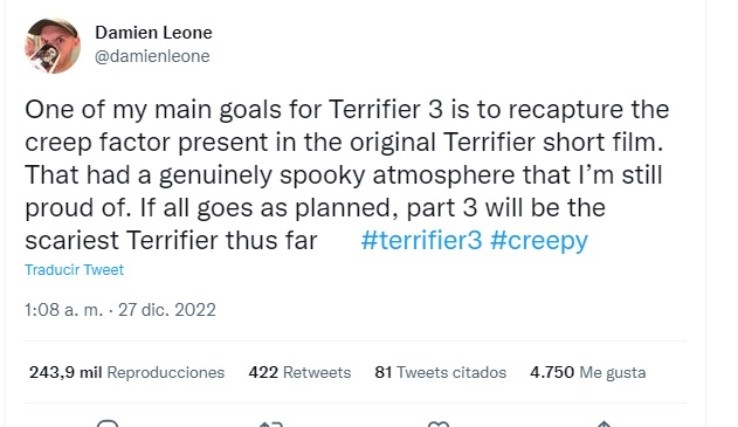
Task: Open the #creepy hashtag
Action: 540,241
